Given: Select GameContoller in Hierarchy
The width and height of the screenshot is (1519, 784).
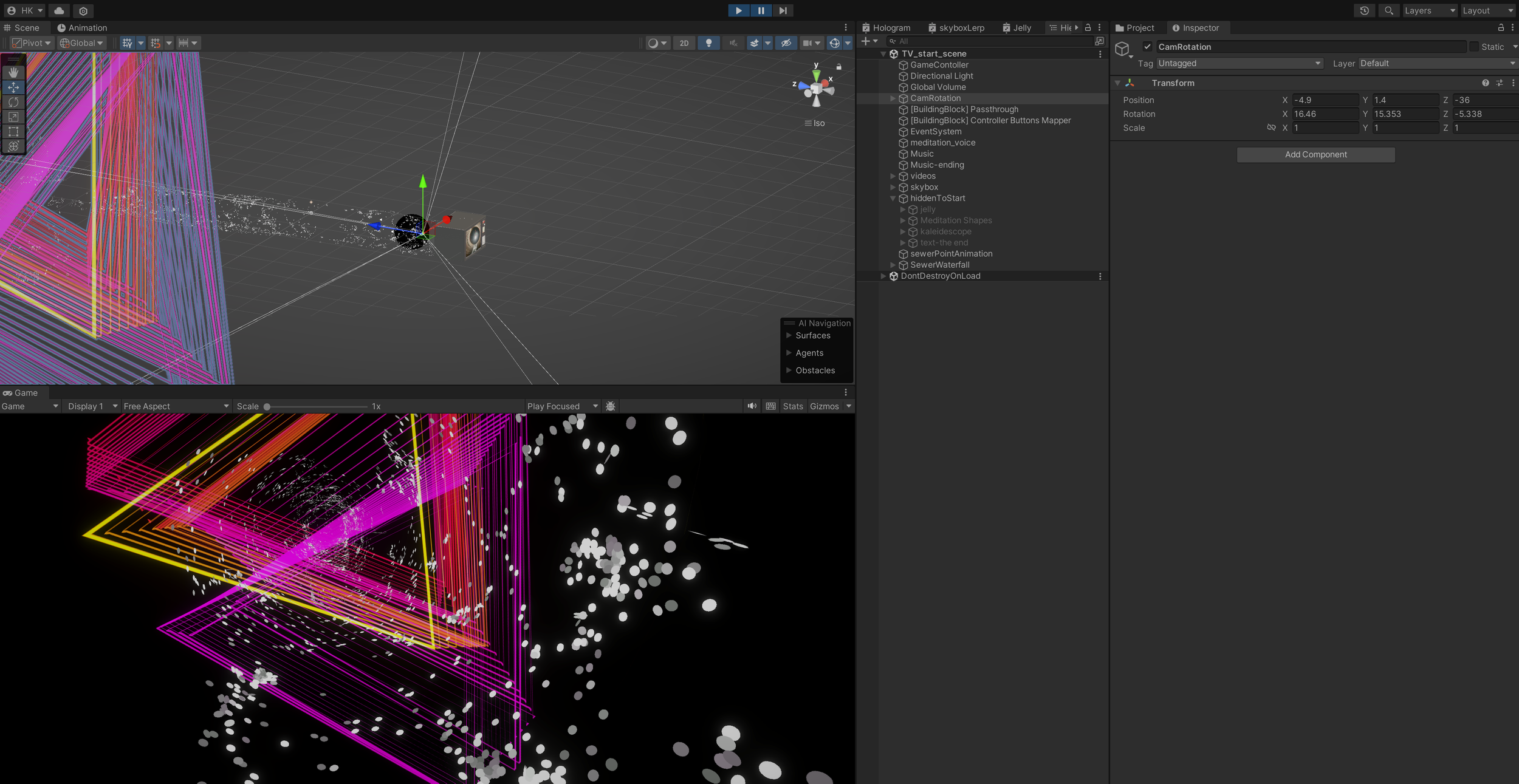Looking at the screenshot, I should (x=939, y=65).
